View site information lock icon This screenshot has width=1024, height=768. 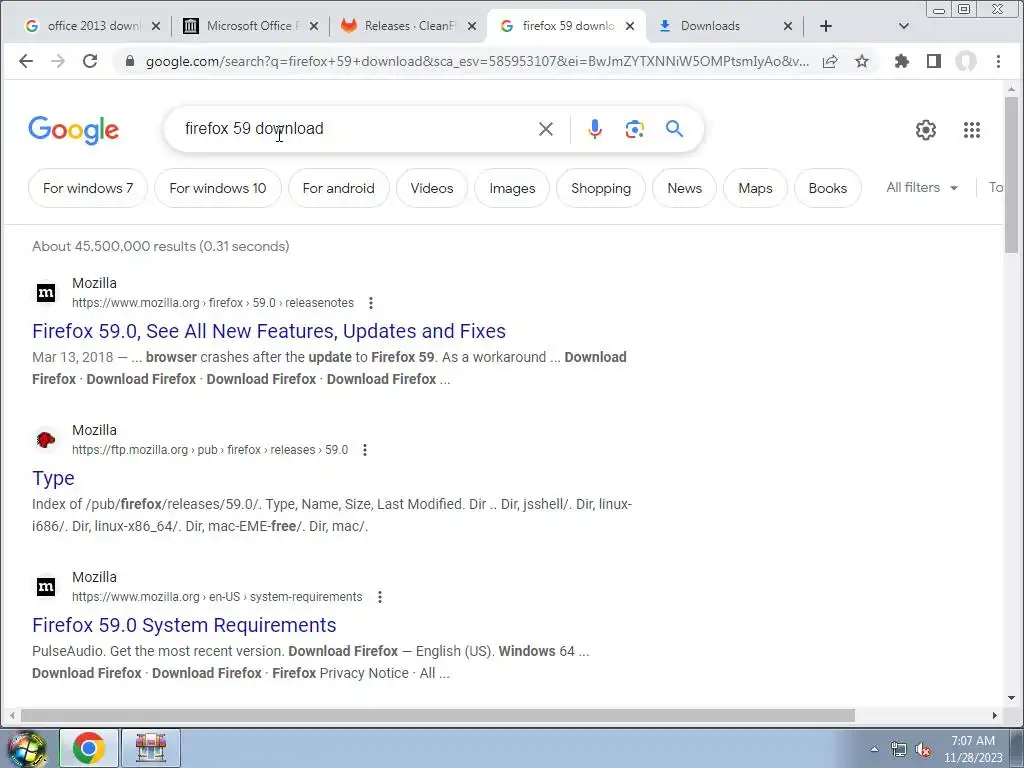(130, 61)
